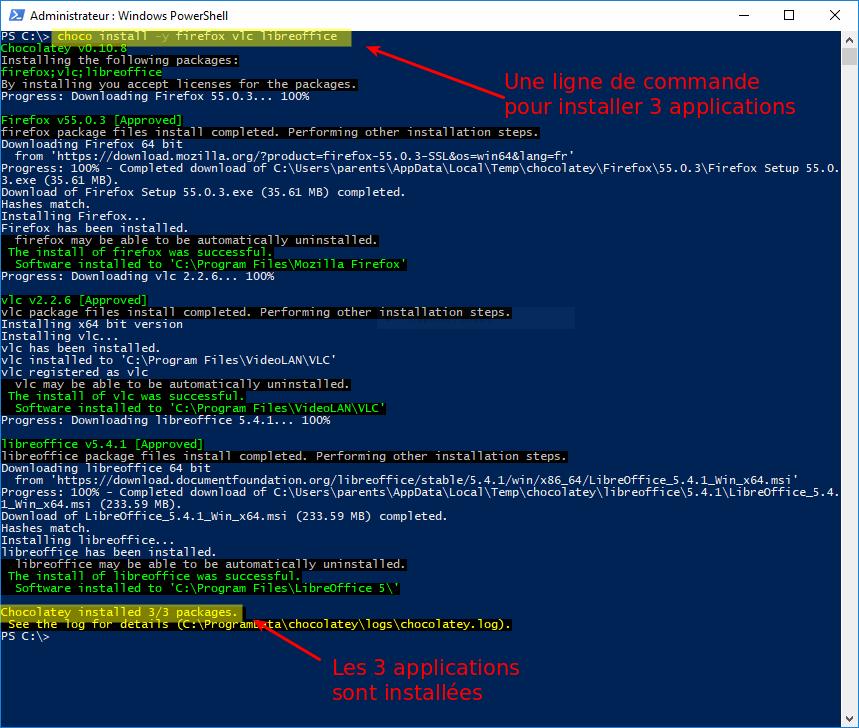This screenshot has width=859, height=728.
Task: Click the 'Downloading Firefox 64 bit' line
Action: tap(92, 145)
